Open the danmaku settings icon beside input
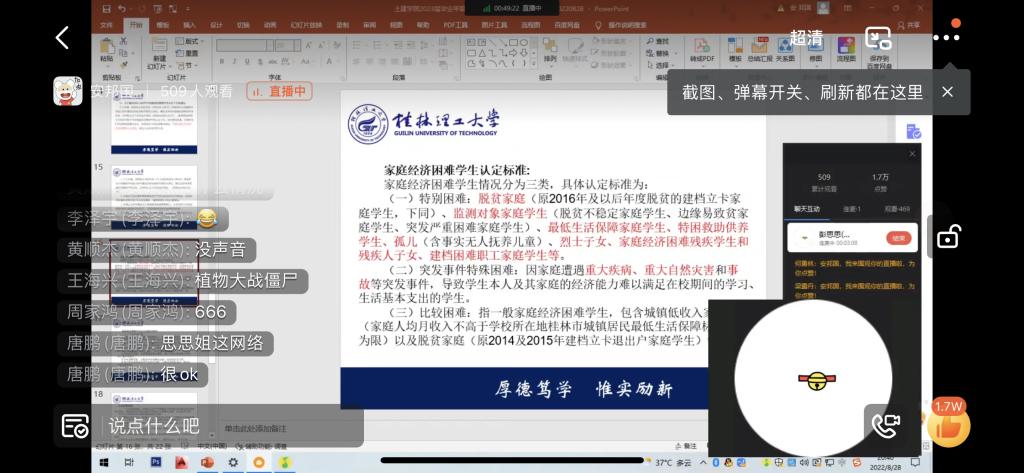1024x473 pixels. coord(75,425)
